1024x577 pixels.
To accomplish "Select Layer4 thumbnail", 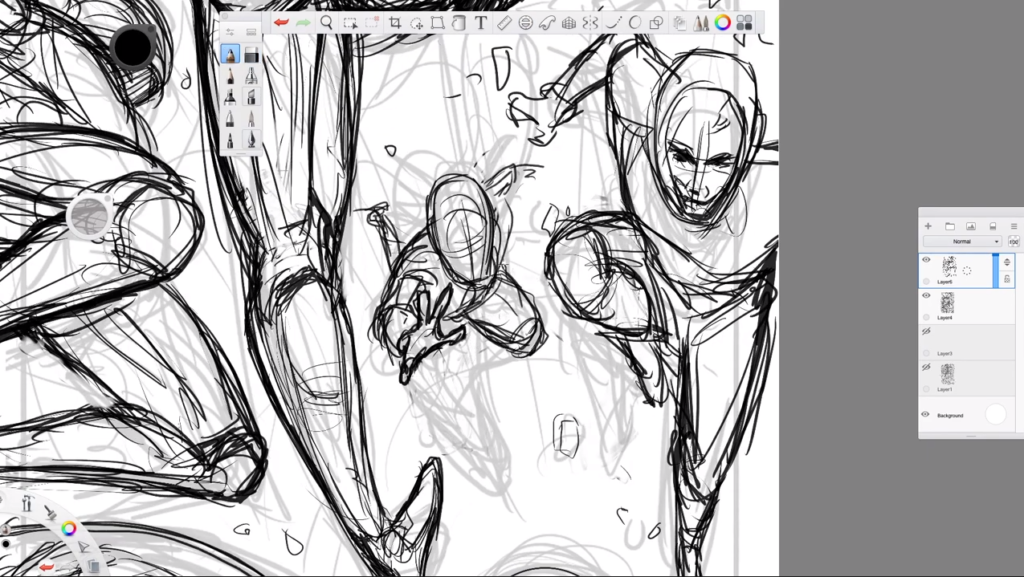I will 947,303.
